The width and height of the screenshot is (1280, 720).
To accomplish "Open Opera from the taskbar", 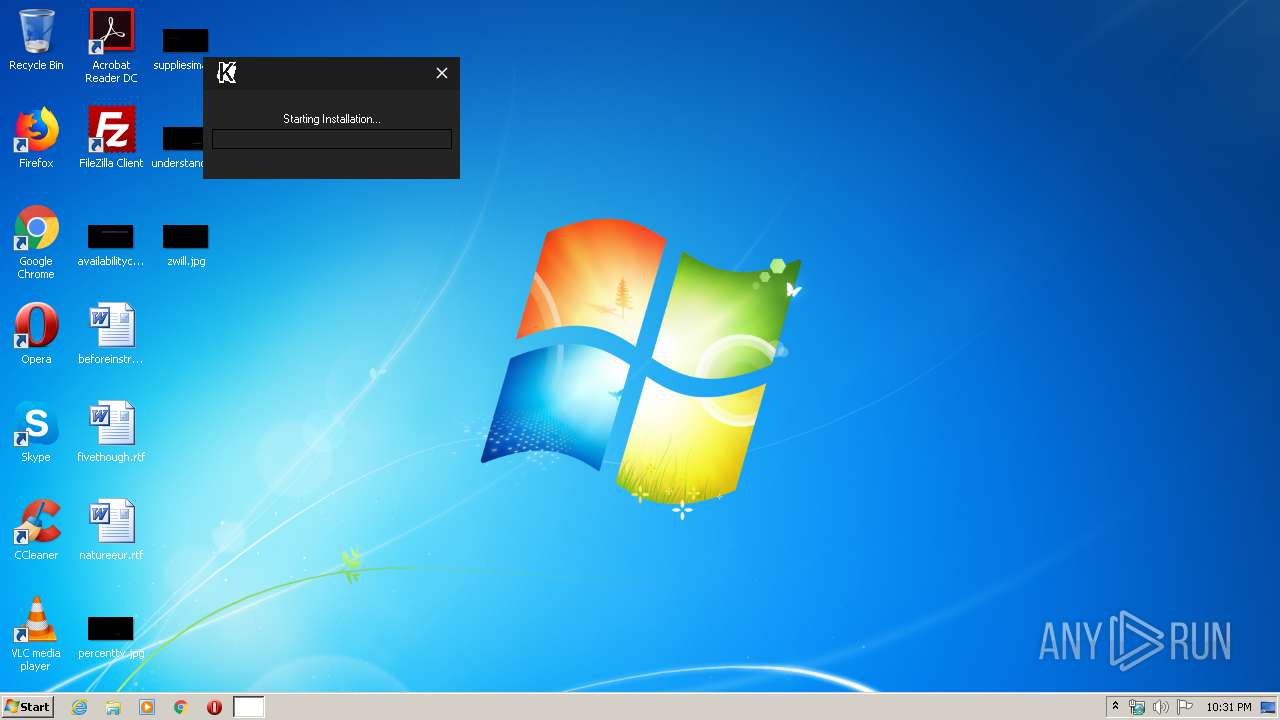I will click(214, 707).
